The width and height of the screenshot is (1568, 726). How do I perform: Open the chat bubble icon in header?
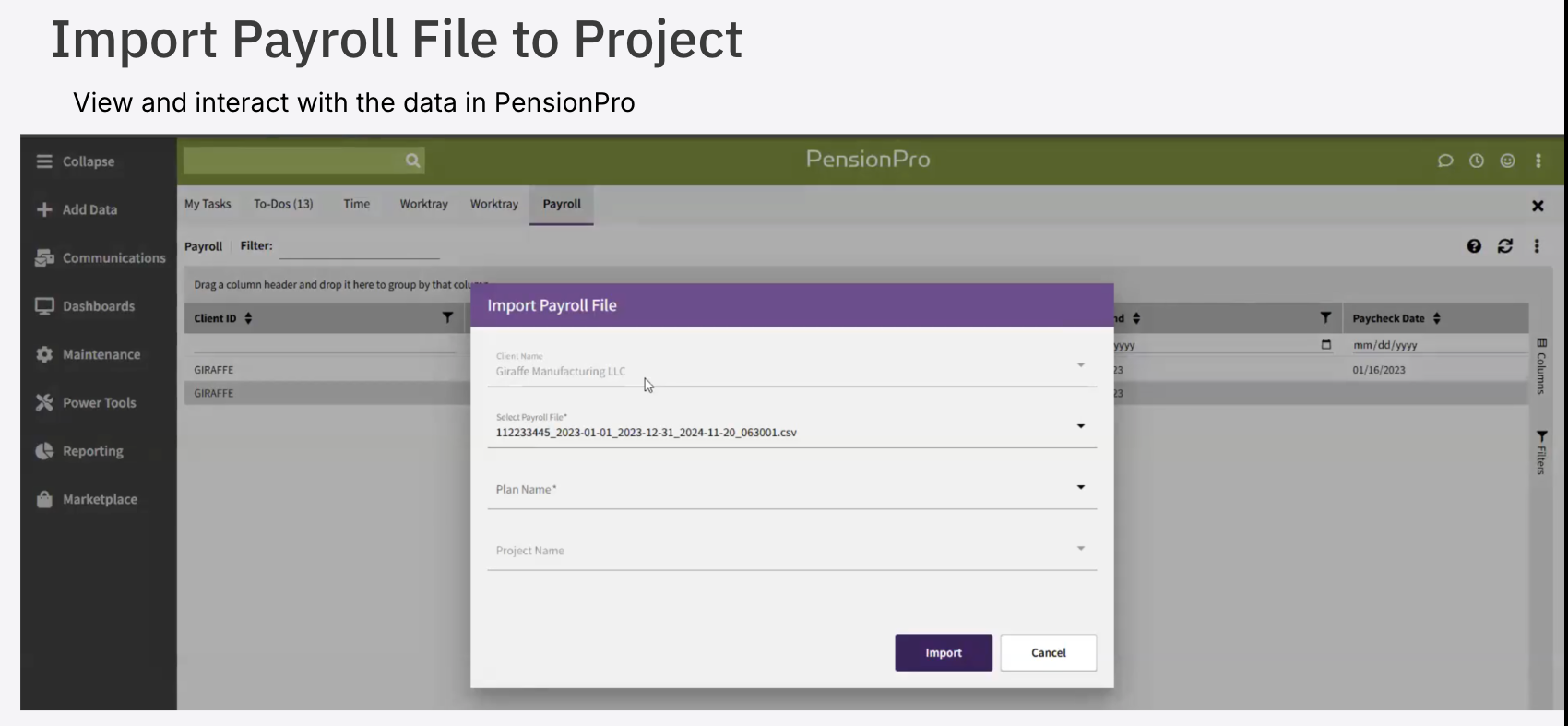point(1445,161)
